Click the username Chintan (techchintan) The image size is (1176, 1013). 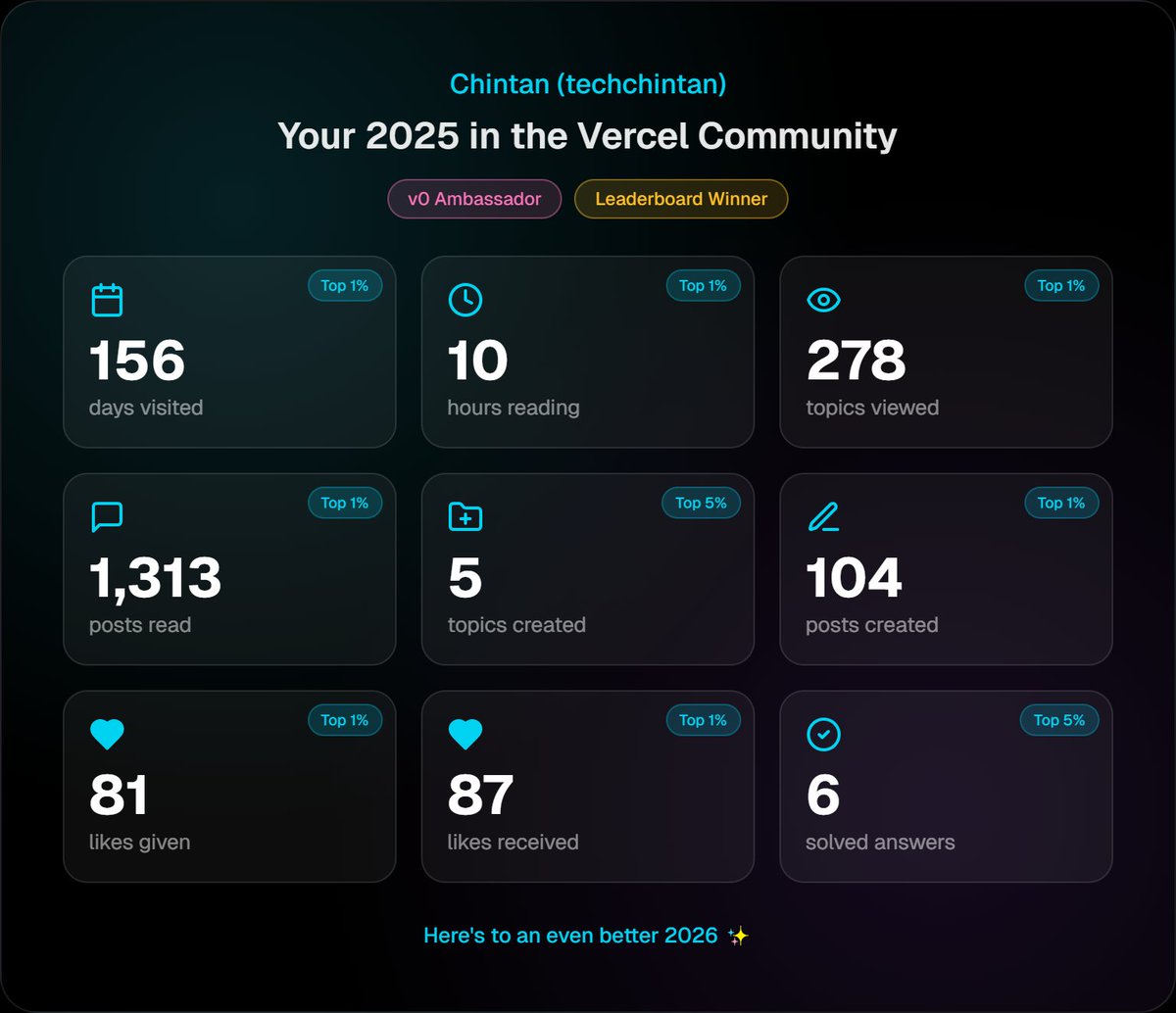(x=588, y=84)
